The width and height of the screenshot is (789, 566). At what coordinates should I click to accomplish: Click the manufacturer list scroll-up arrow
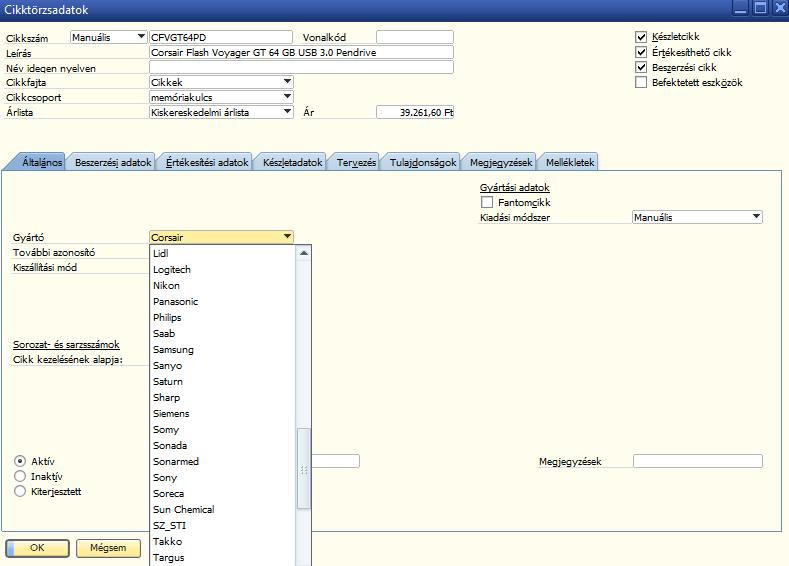click(x=303, y=253)
